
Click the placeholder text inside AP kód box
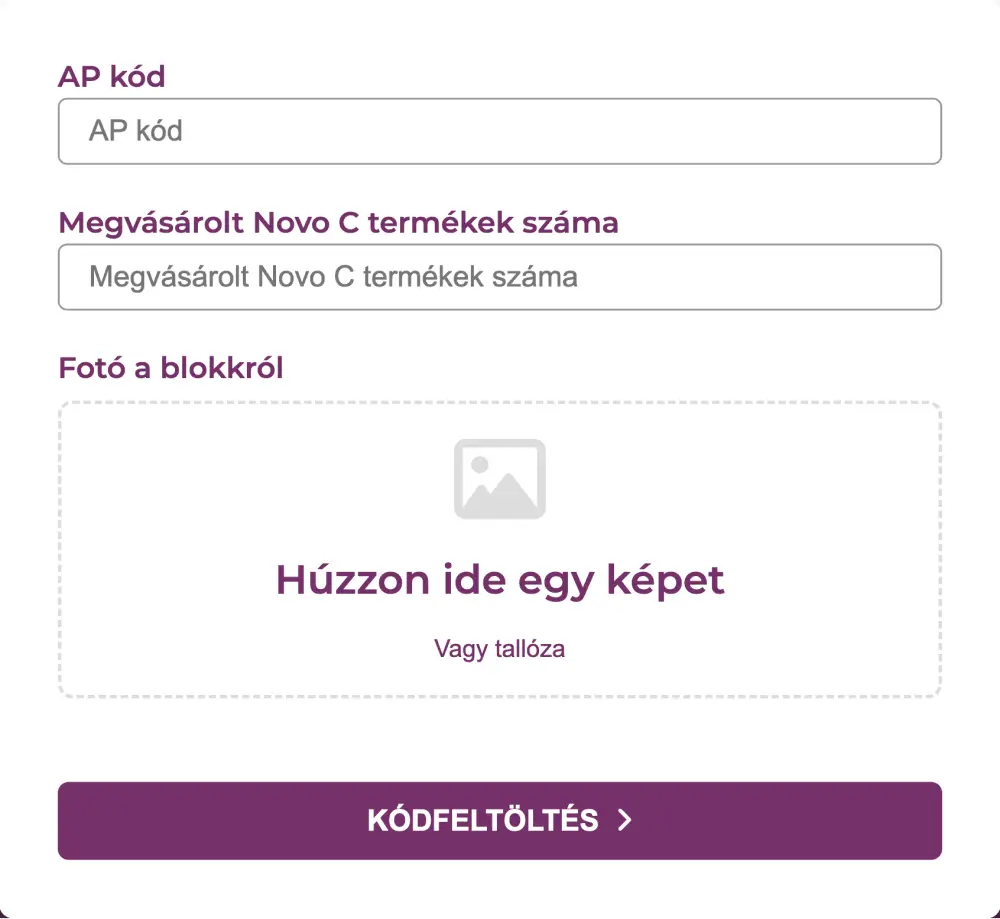136,131
